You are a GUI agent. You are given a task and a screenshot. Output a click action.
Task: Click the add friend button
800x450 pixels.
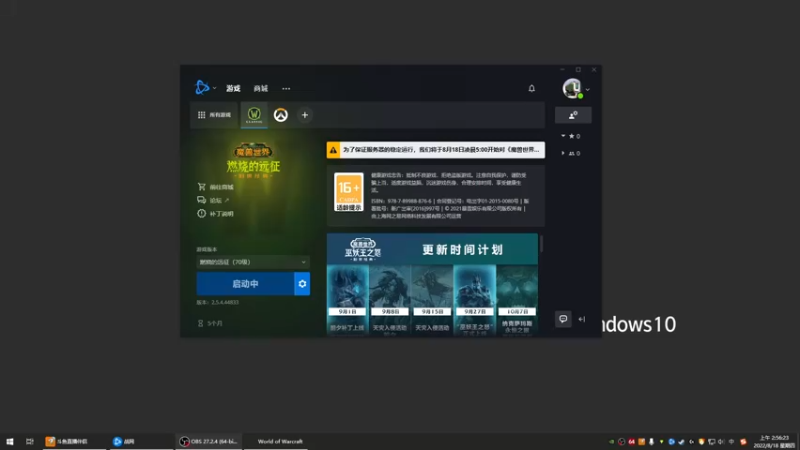click(573, 115)
